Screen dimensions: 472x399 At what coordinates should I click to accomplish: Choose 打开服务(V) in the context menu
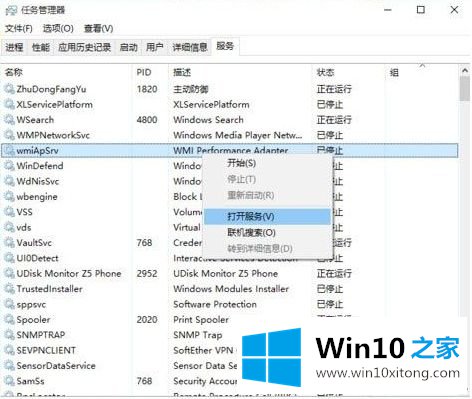pos(267,217)
